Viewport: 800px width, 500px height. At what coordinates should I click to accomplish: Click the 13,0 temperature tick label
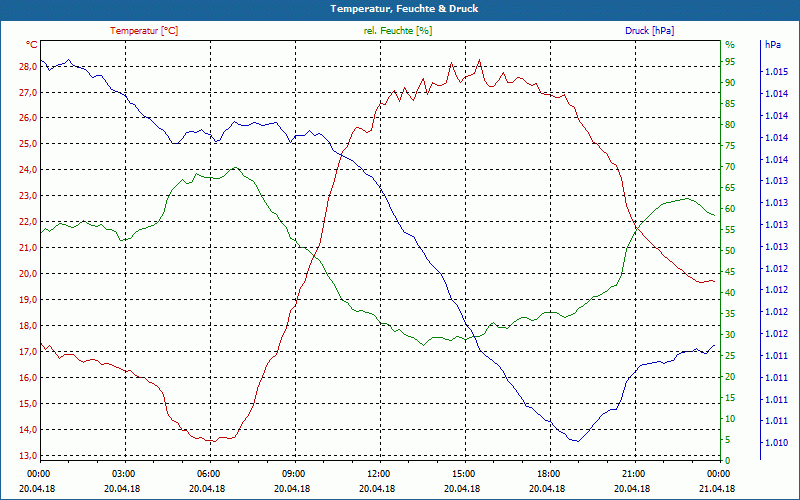point(26,456)
